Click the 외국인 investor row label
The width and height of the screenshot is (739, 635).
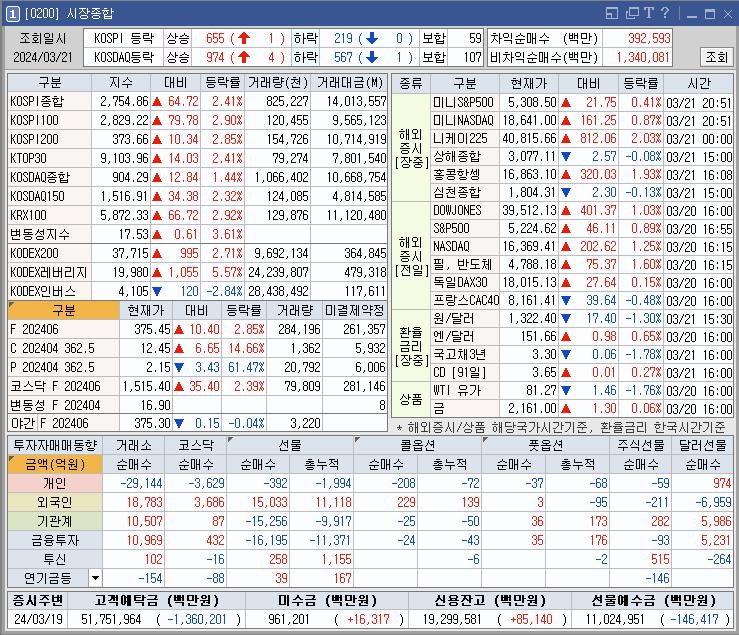(x=55, y=503)
